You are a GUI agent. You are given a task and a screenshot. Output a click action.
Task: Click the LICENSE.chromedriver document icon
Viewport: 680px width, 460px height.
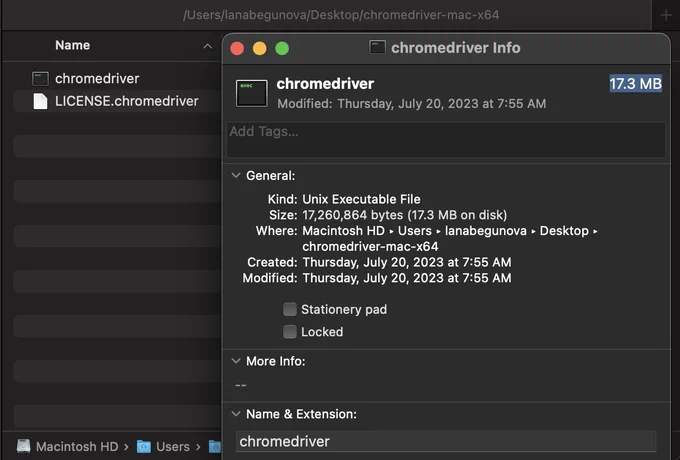[x=40, y=101]
